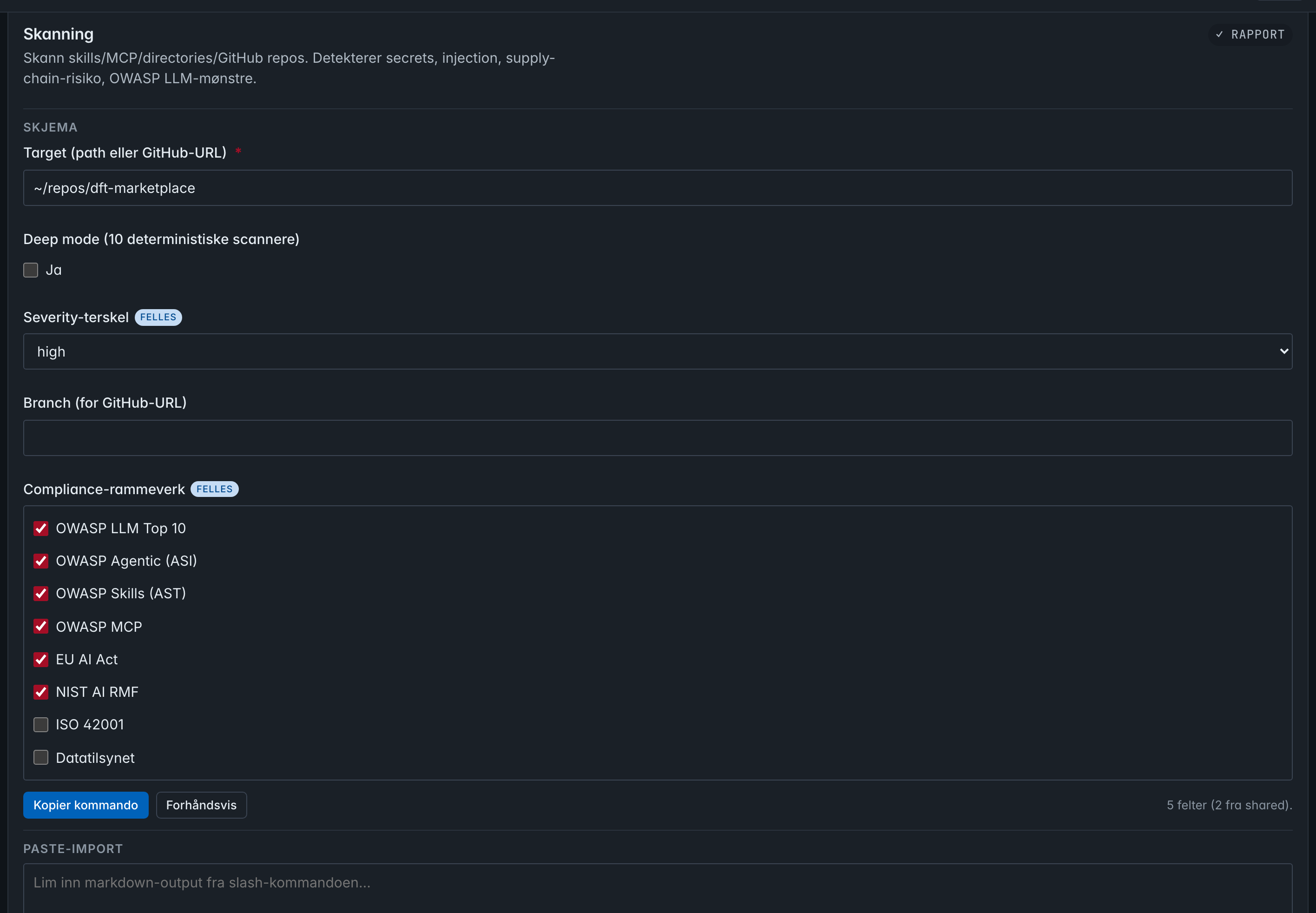
Task: Click the 'Branch (for GitHub-URL)' label
Action: 105,403
